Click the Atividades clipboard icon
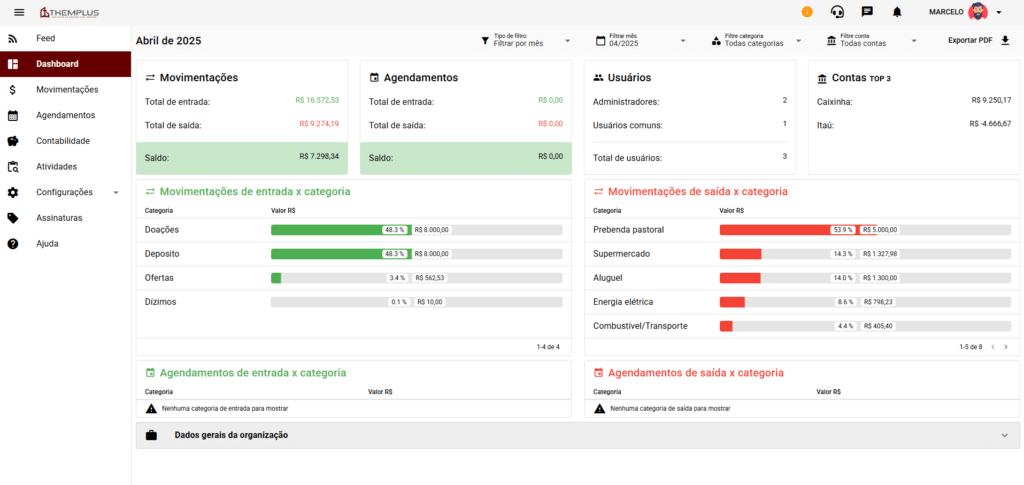Image resolution: width=1024 pixels, height=485 pixels. point(12,166)
